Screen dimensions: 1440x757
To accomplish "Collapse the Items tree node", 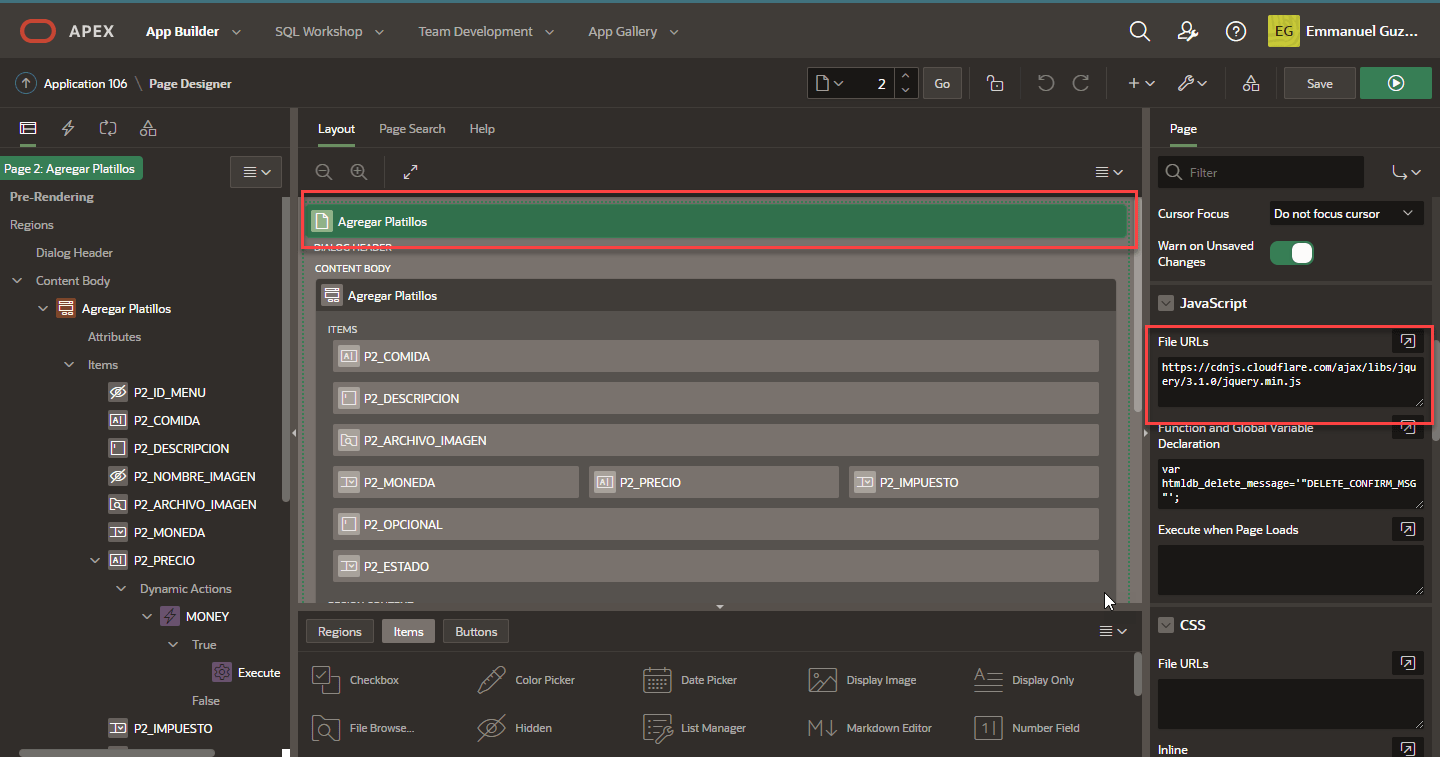I will coord(69,365).
